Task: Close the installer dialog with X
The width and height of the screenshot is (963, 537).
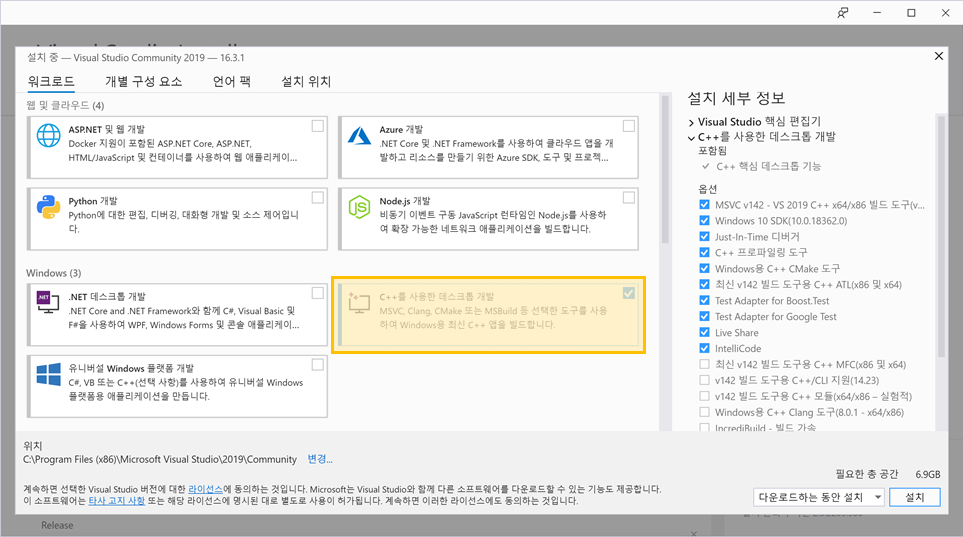Action: (x=938, y=56)
